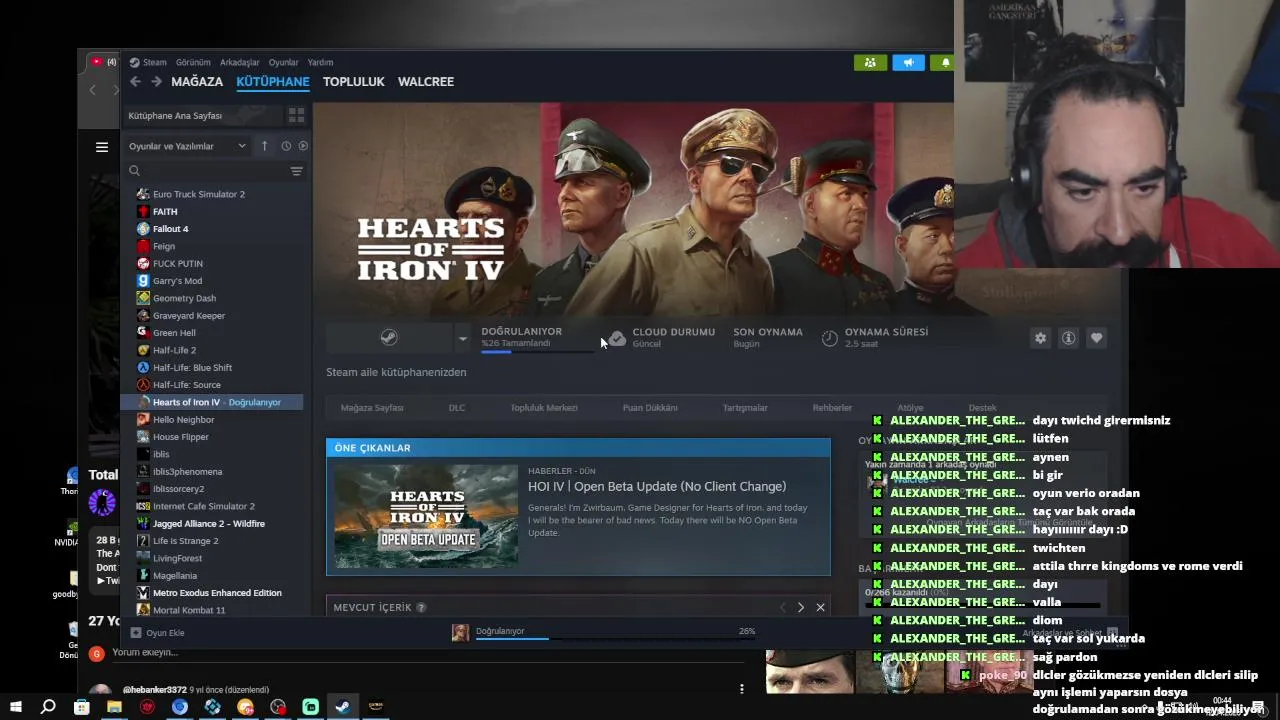The image size is (1280, 720).
Task: Open the WALCREE profile tab
Action: 426,82
